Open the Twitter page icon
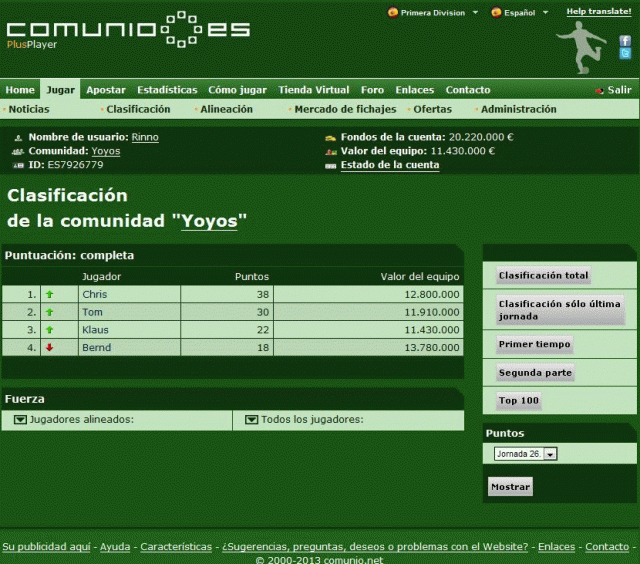640x564 pixels. [625, 54]
